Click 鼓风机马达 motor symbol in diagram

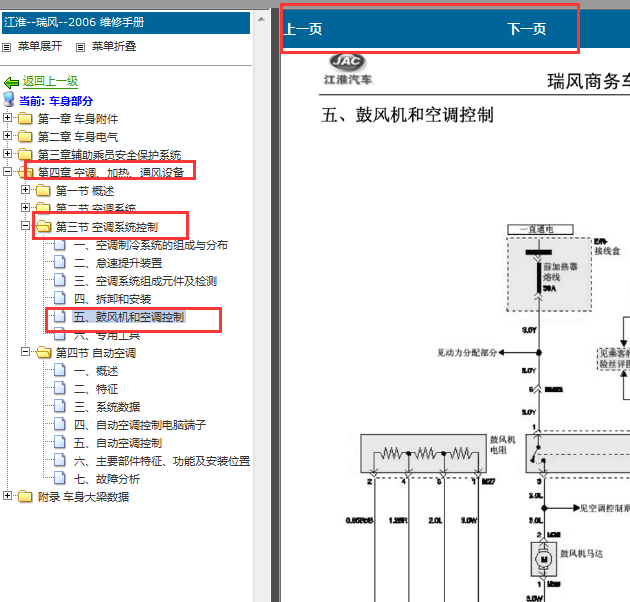pyautogui.click(x=544, y=559)
